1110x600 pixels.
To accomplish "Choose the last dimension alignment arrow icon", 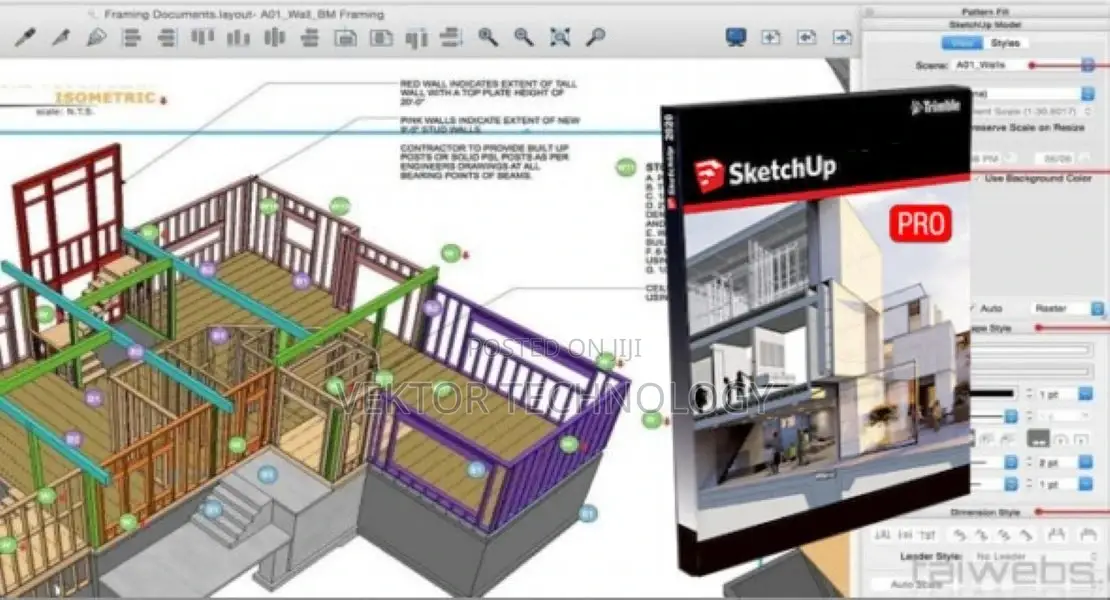I will 1026,536.
